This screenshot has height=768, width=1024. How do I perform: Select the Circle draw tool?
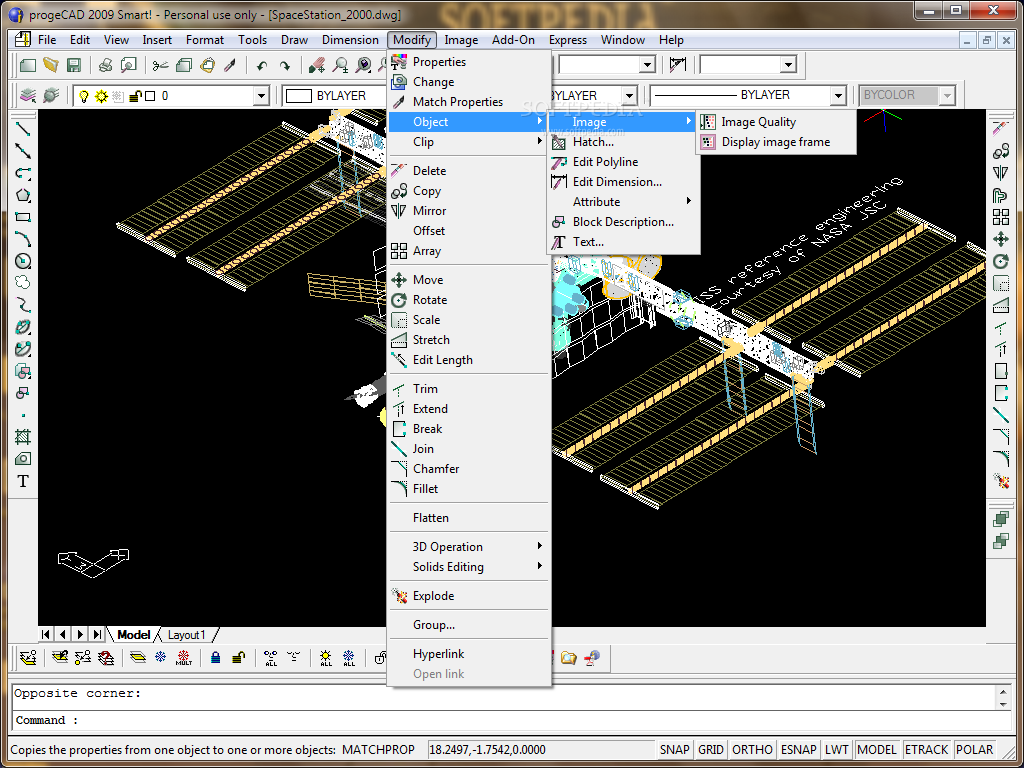[23, 261]
